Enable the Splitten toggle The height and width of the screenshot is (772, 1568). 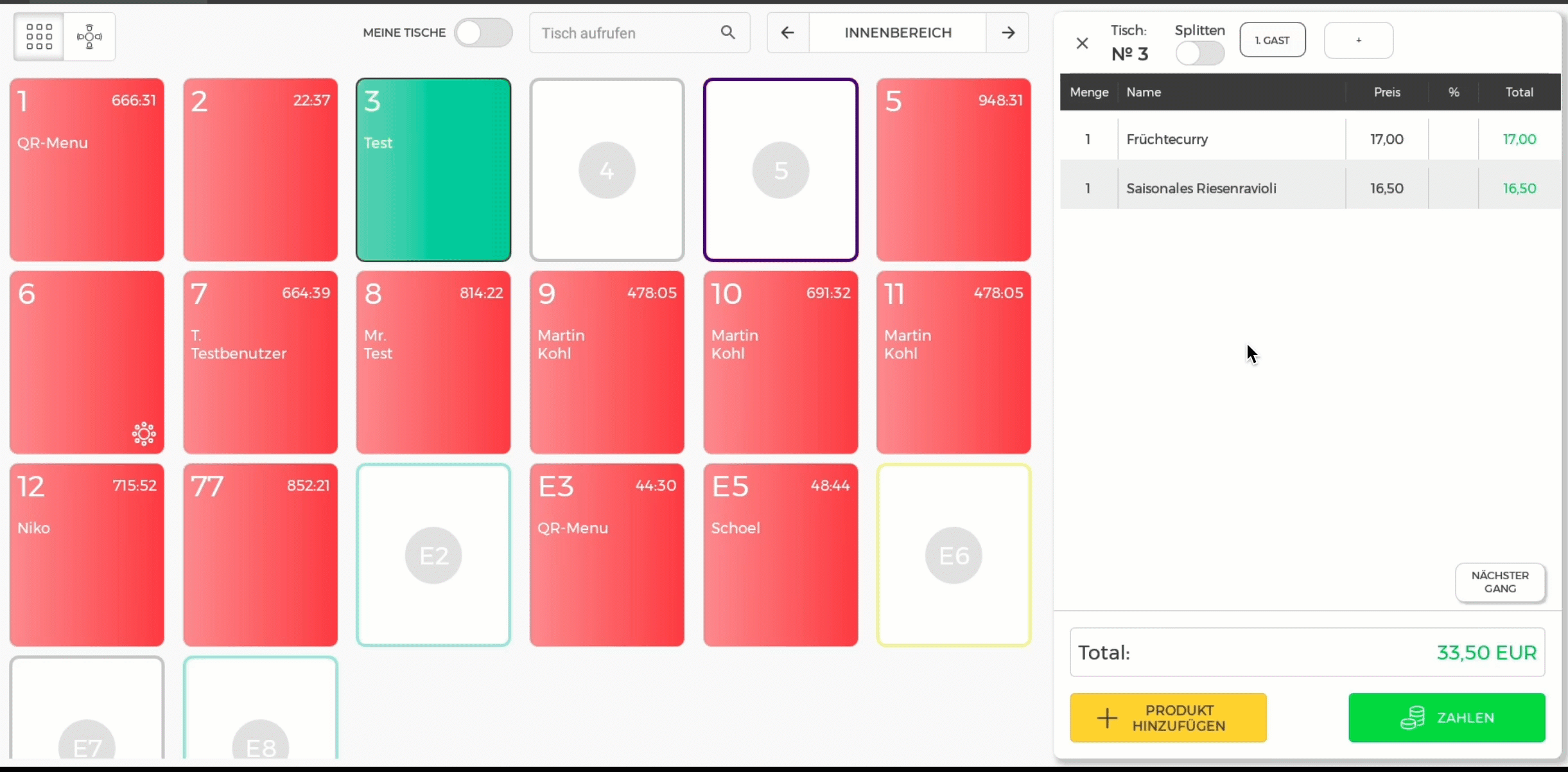coord(1199,53)
